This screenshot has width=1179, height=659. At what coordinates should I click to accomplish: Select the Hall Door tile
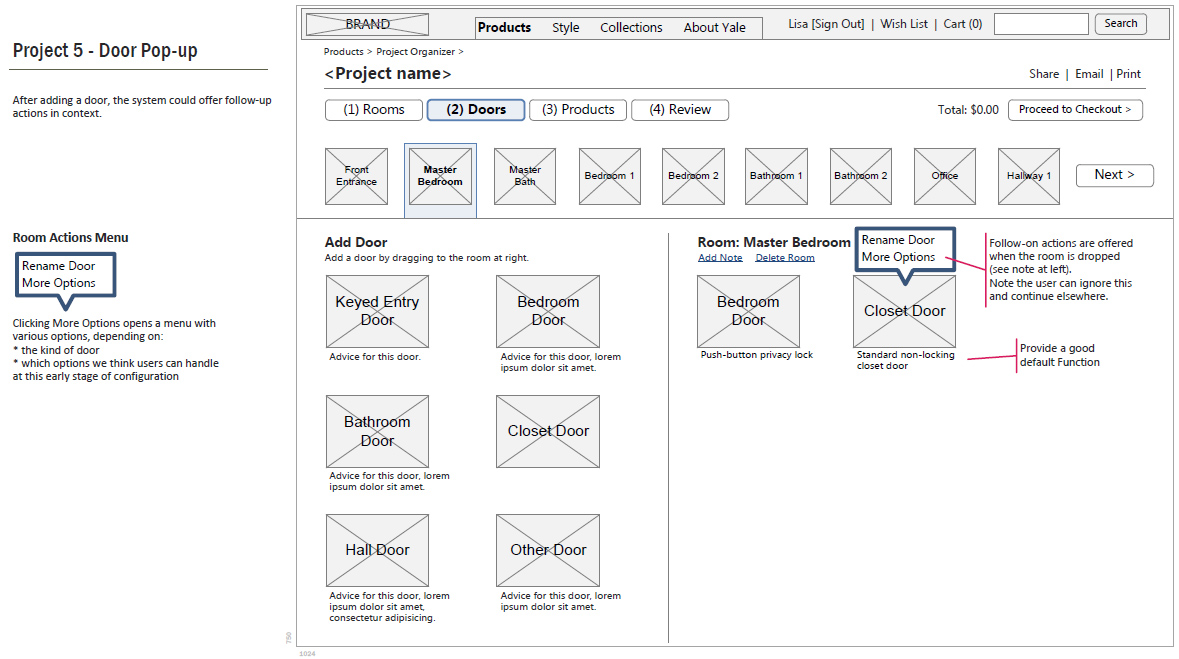coord(377,550)
